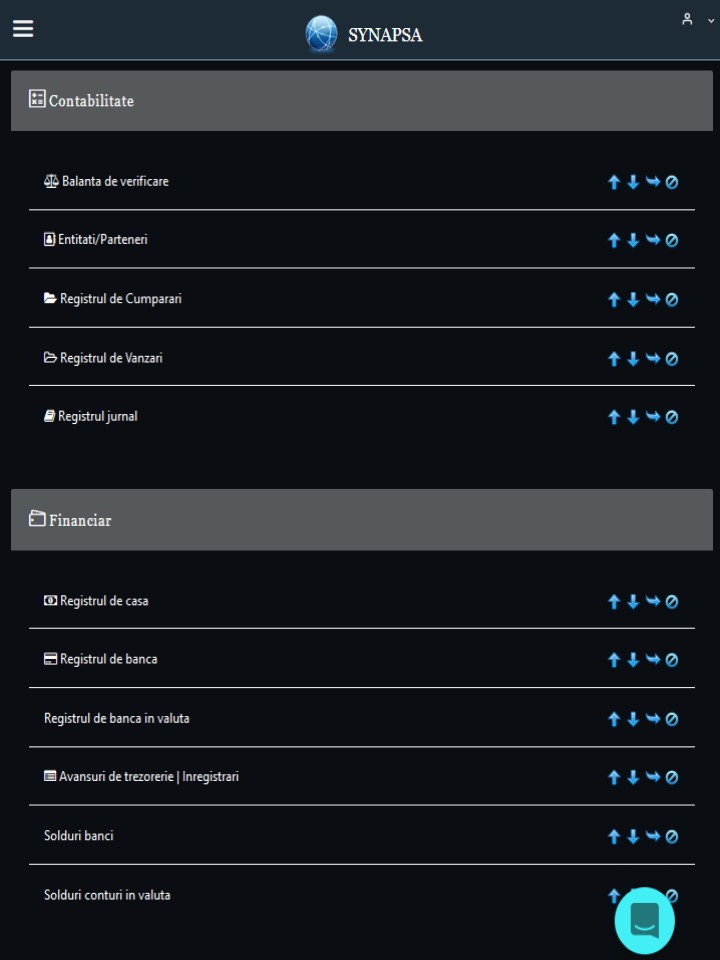Collapse the Financiar section header
Screen dimensions: 720x960
point(362,520)
